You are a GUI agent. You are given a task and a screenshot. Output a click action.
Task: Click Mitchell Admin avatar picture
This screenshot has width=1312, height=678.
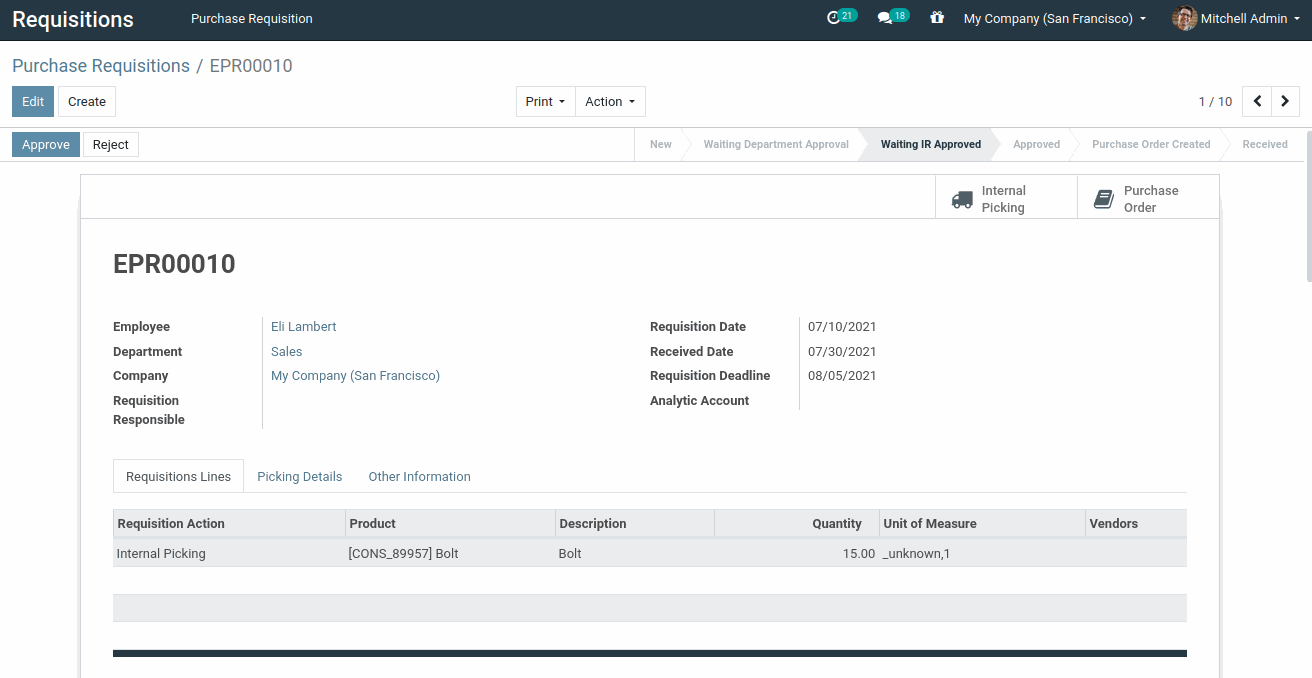click(1184, 18)
